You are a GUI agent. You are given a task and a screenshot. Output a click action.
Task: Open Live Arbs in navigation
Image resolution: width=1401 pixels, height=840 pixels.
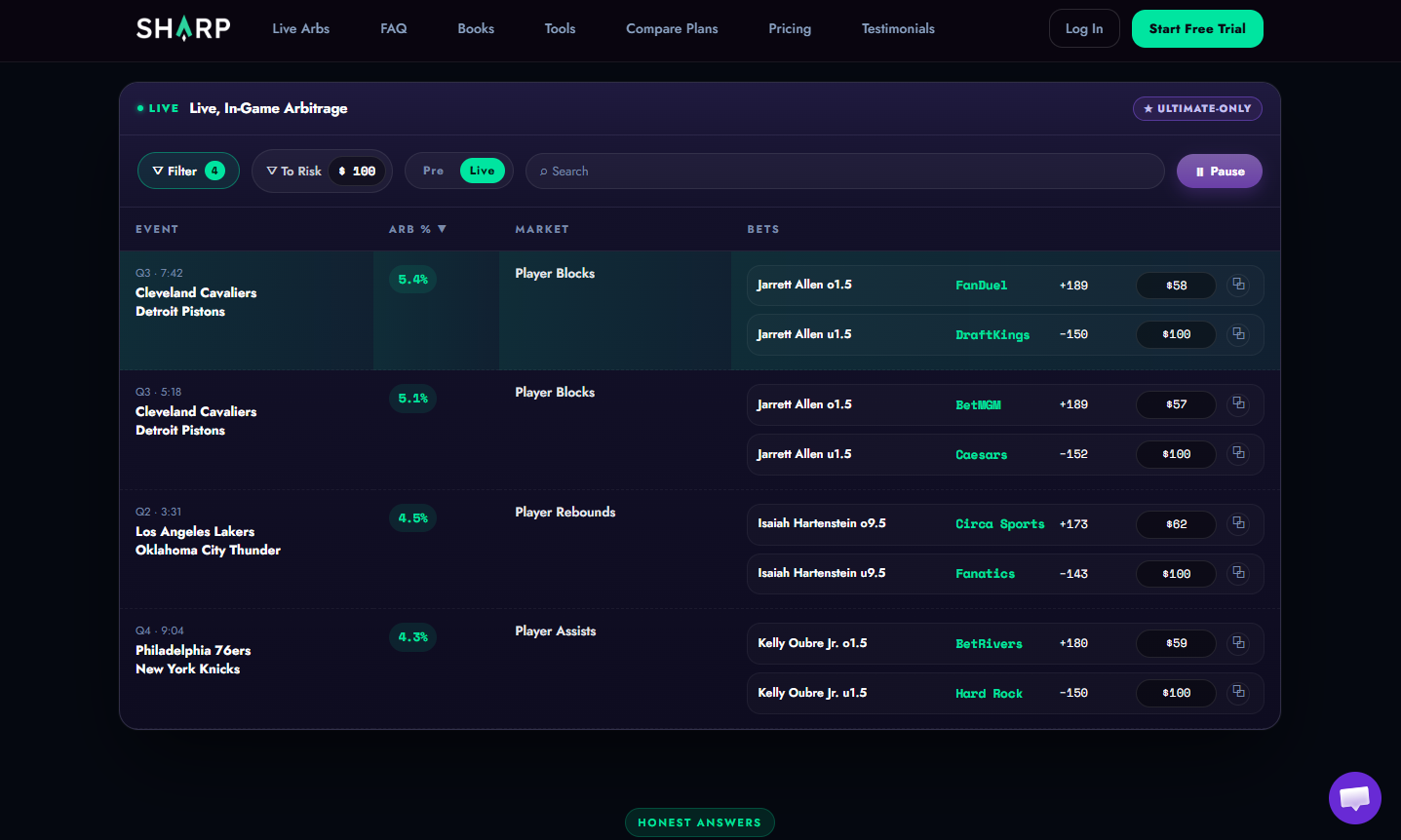pos(300,28)
